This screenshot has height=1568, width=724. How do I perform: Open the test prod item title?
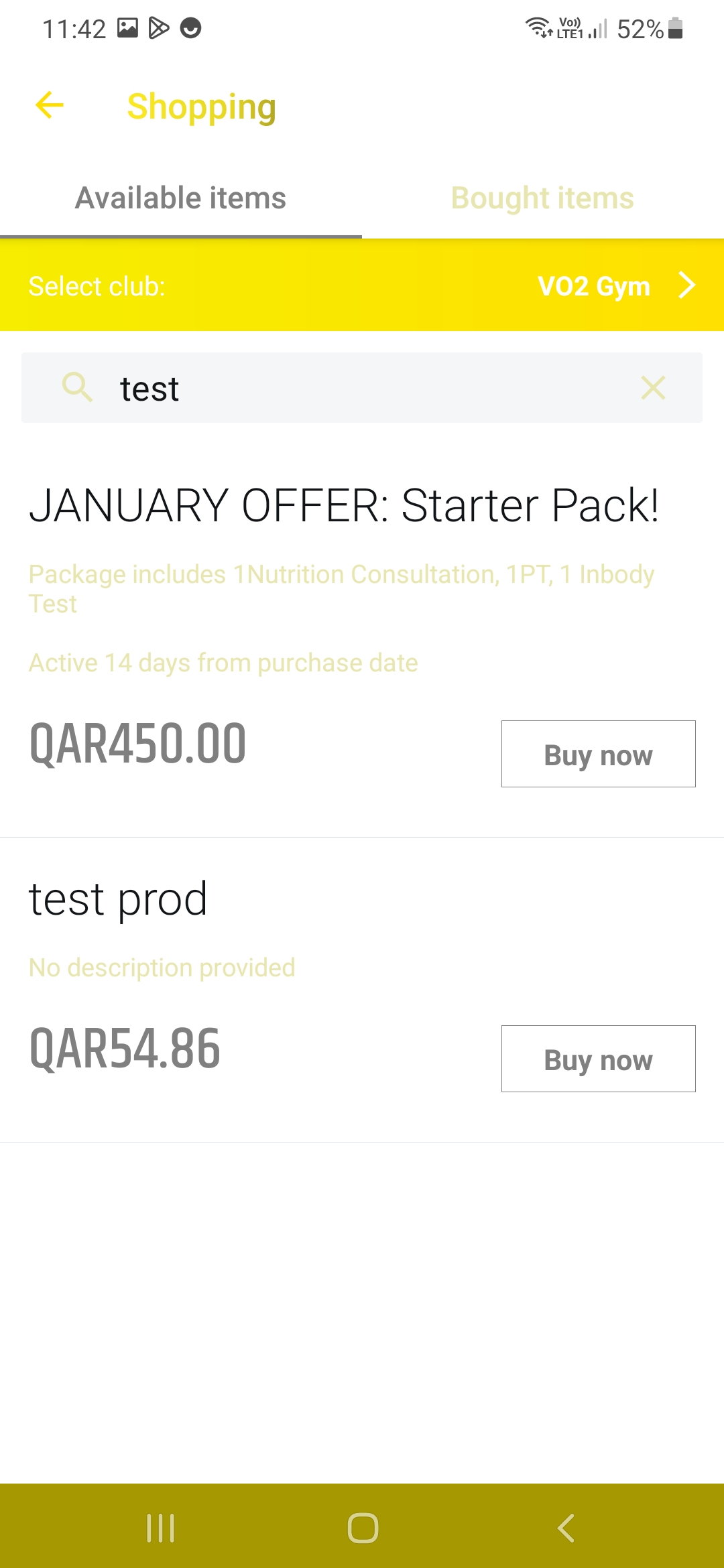click(x=118, y=899)
